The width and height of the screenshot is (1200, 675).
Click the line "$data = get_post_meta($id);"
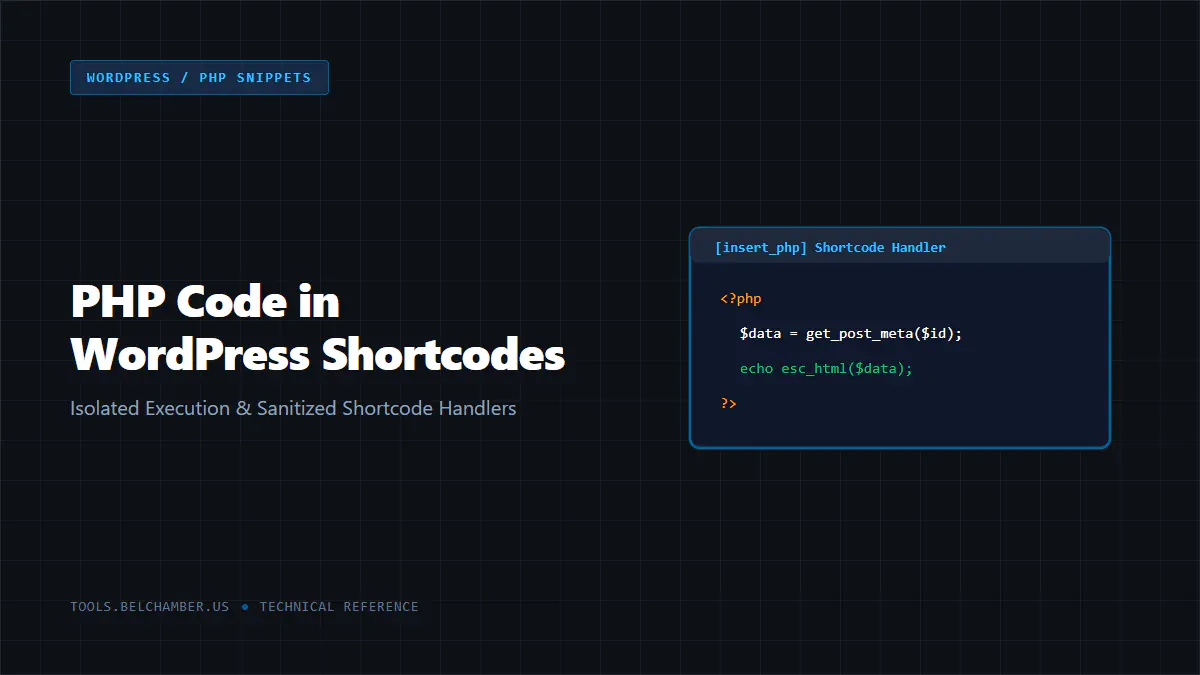851,333
